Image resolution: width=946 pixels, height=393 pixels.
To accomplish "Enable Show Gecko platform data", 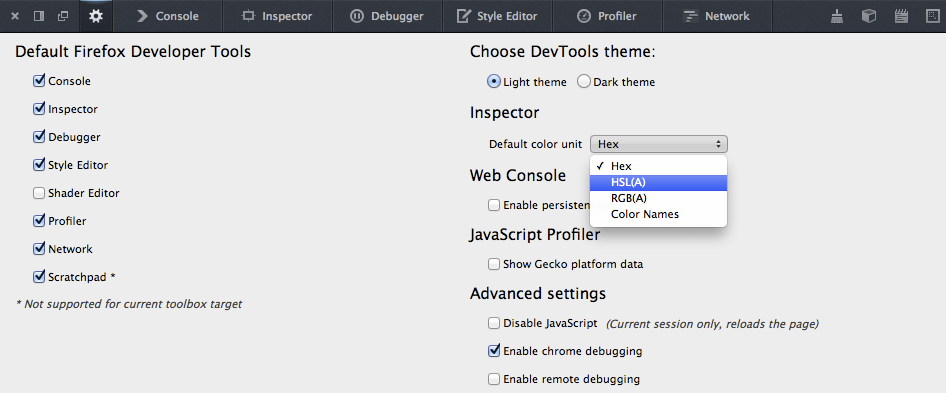I will click(494, 264).
